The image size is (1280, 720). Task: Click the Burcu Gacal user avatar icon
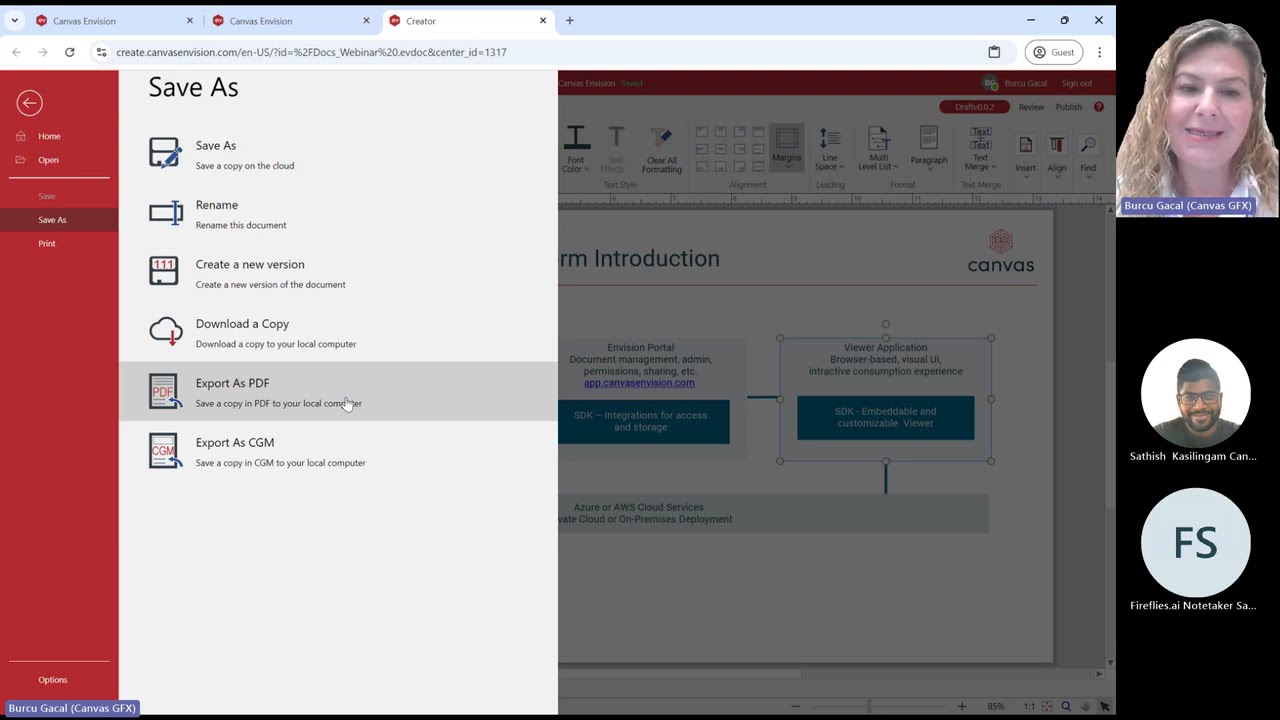990,83
